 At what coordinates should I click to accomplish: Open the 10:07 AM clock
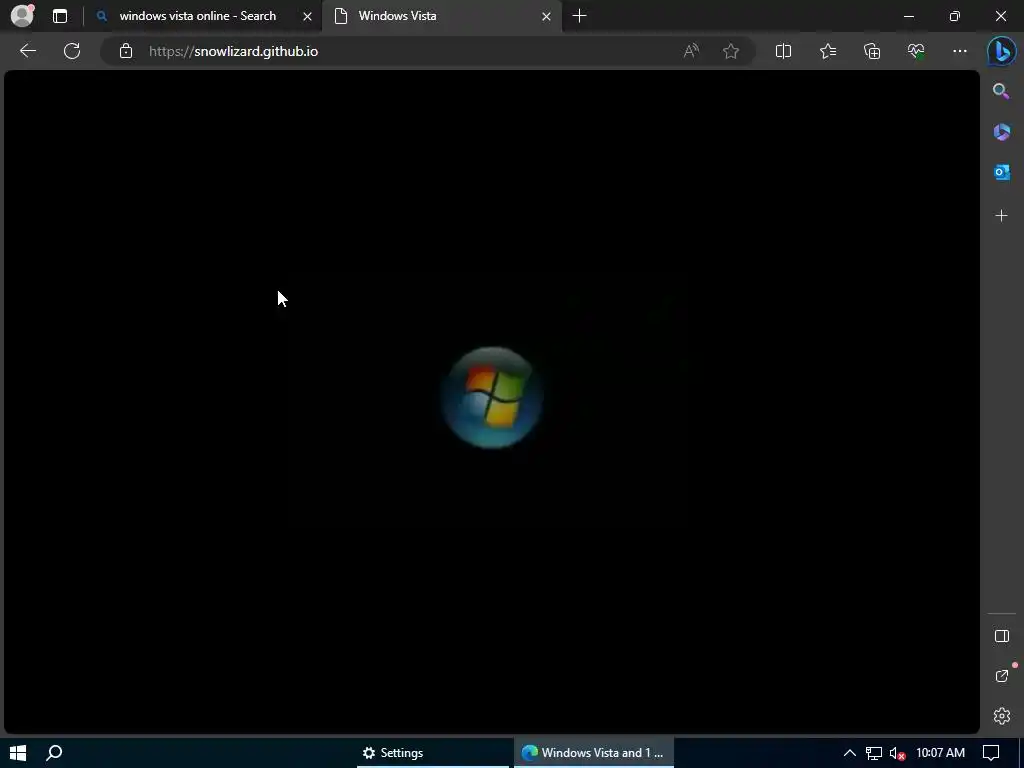click(x=940, y=753)
